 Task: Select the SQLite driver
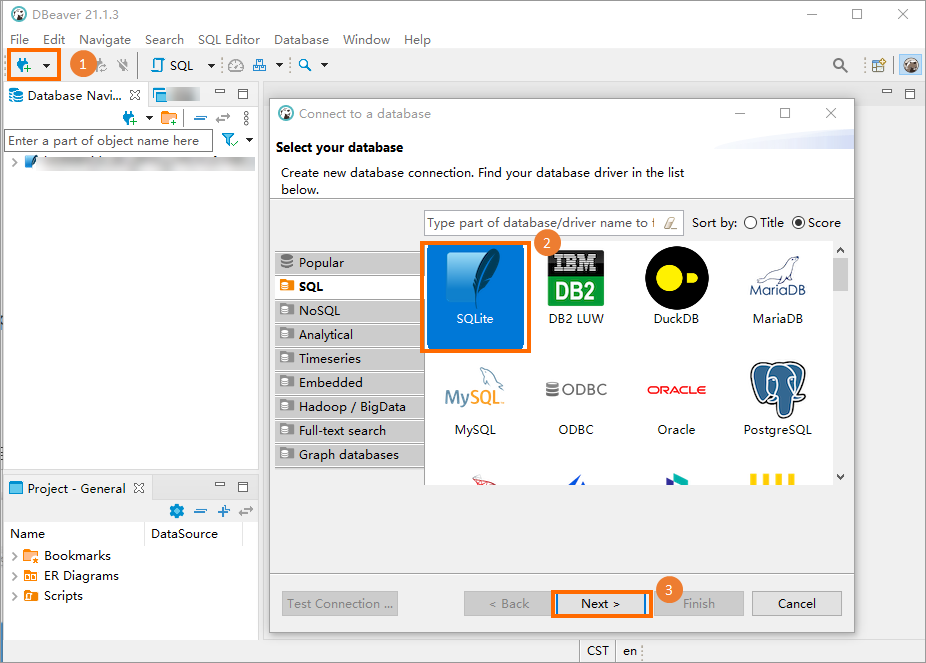coord(475,297)
